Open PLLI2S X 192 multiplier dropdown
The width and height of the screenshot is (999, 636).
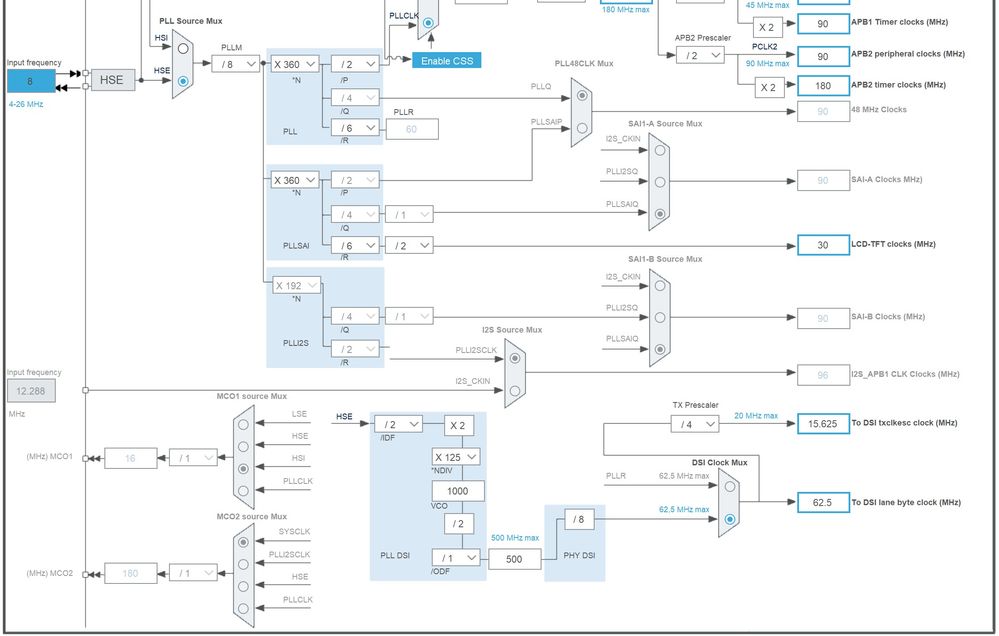click(x=296, y=285)
